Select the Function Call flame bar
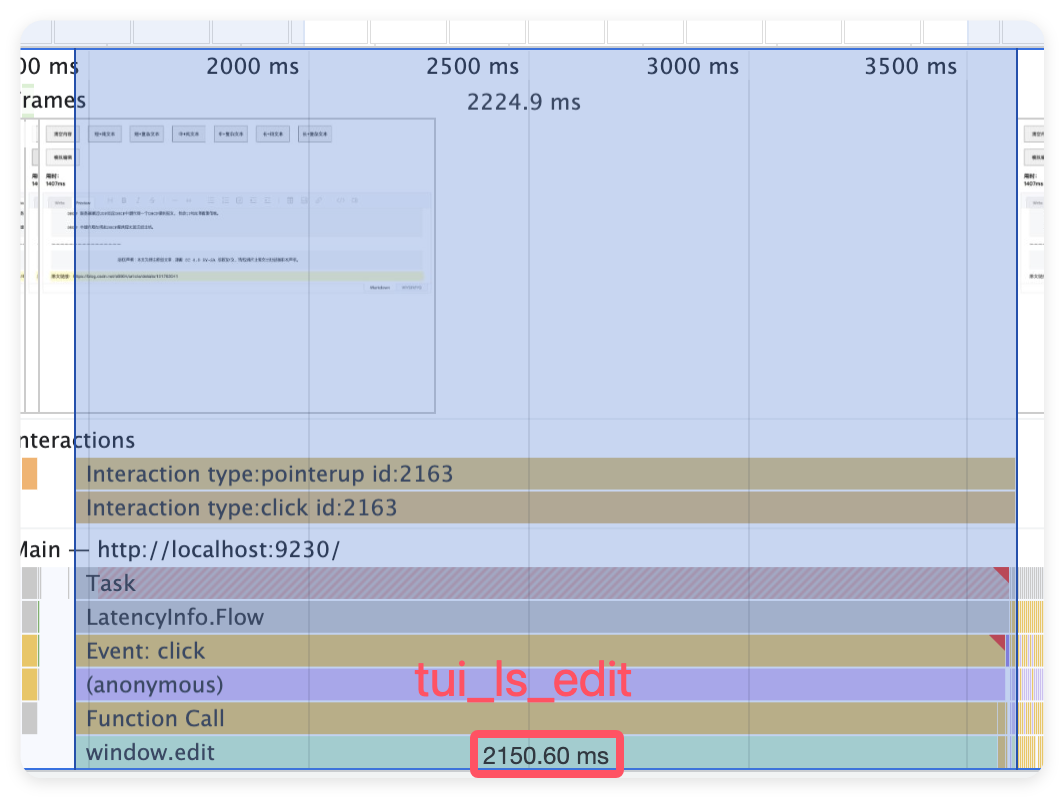Screen dimensions: 1064x798 537,719
